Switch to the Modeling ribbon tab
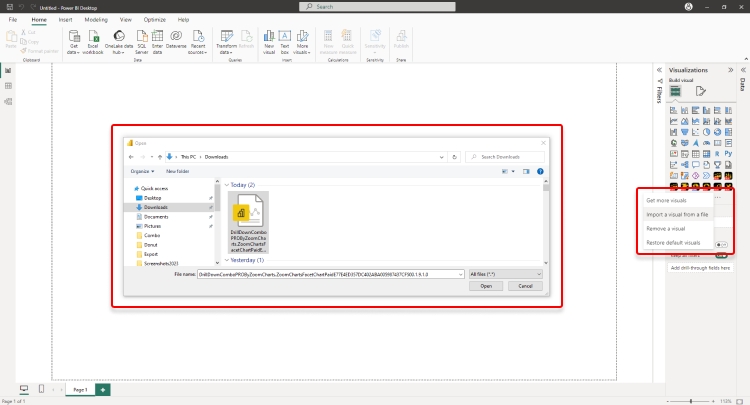This screenshot has width=750, height=405. tap(96, 20)
